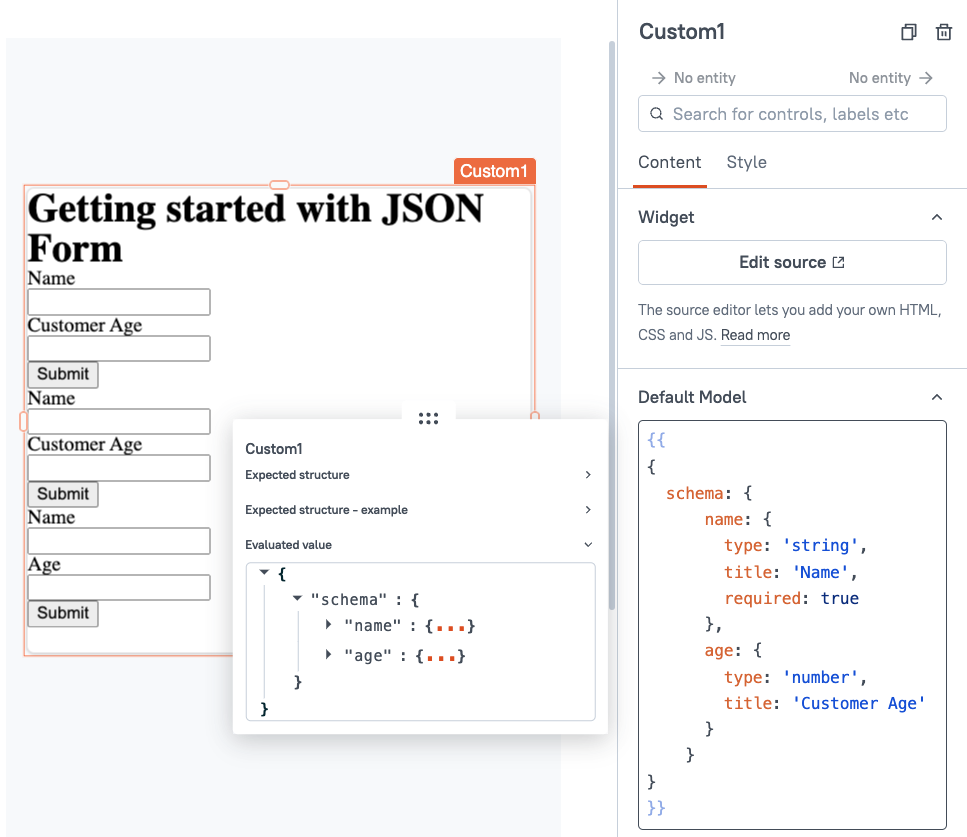Click the Custom1 orange widget label
The height and width of the screenshot is (837, 967).
pyautogui.click(x=494, y=171)
